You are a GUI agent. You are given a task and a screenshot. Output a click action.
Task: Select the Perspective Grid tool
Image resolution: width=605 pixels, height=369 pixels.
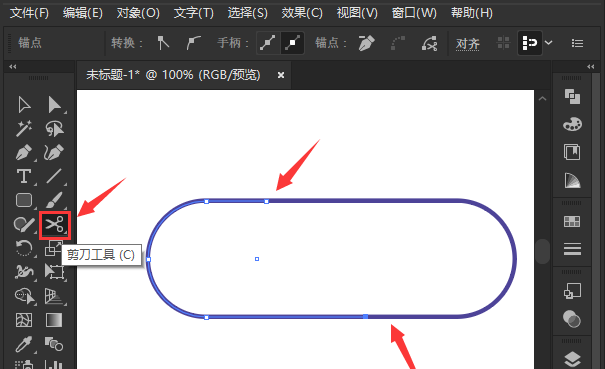pyautogui.click(x=54, y=296)
